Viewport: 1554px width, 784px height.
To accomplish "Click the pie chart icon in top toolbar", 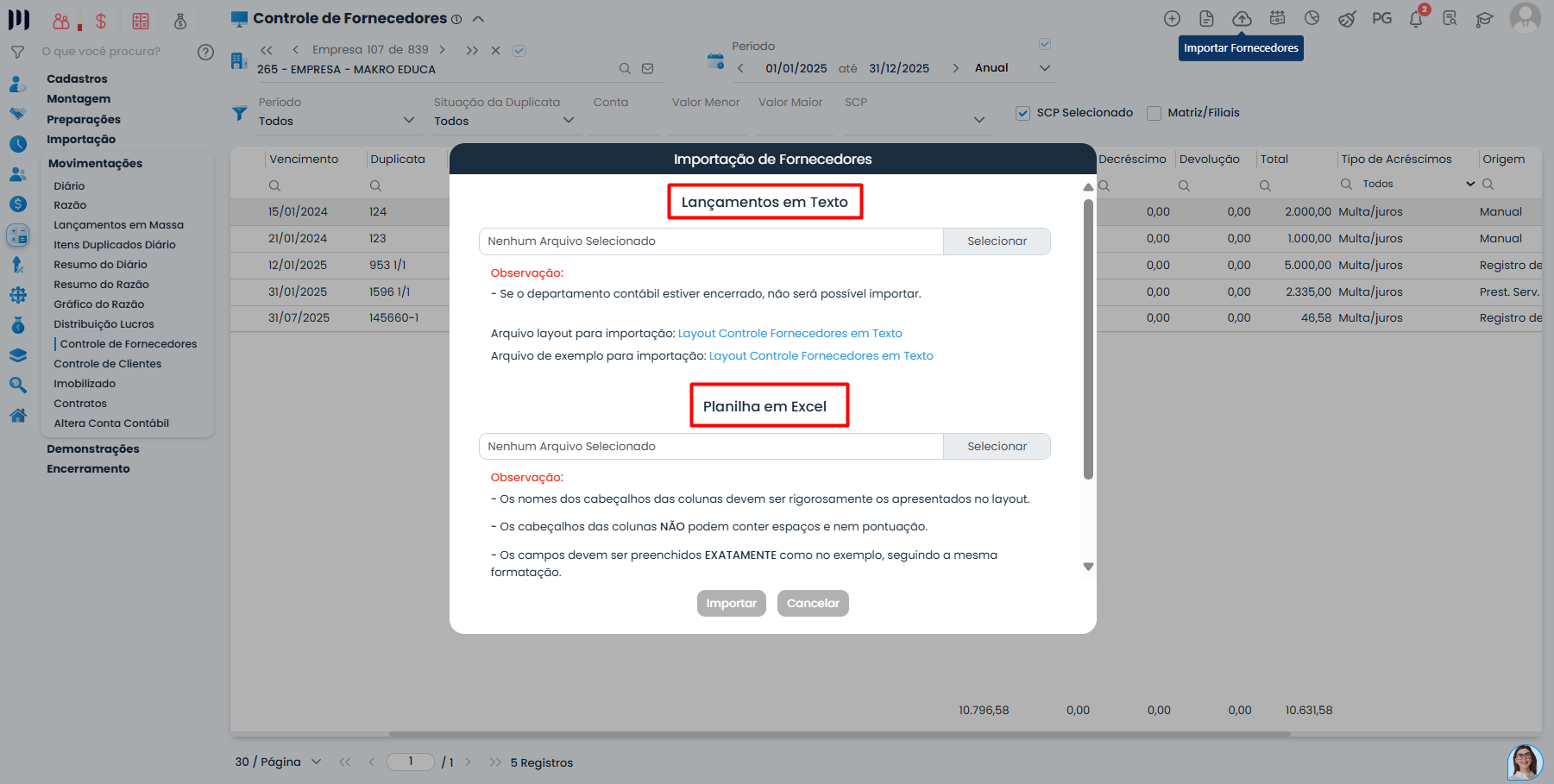I will click(x=1312, y=18).
